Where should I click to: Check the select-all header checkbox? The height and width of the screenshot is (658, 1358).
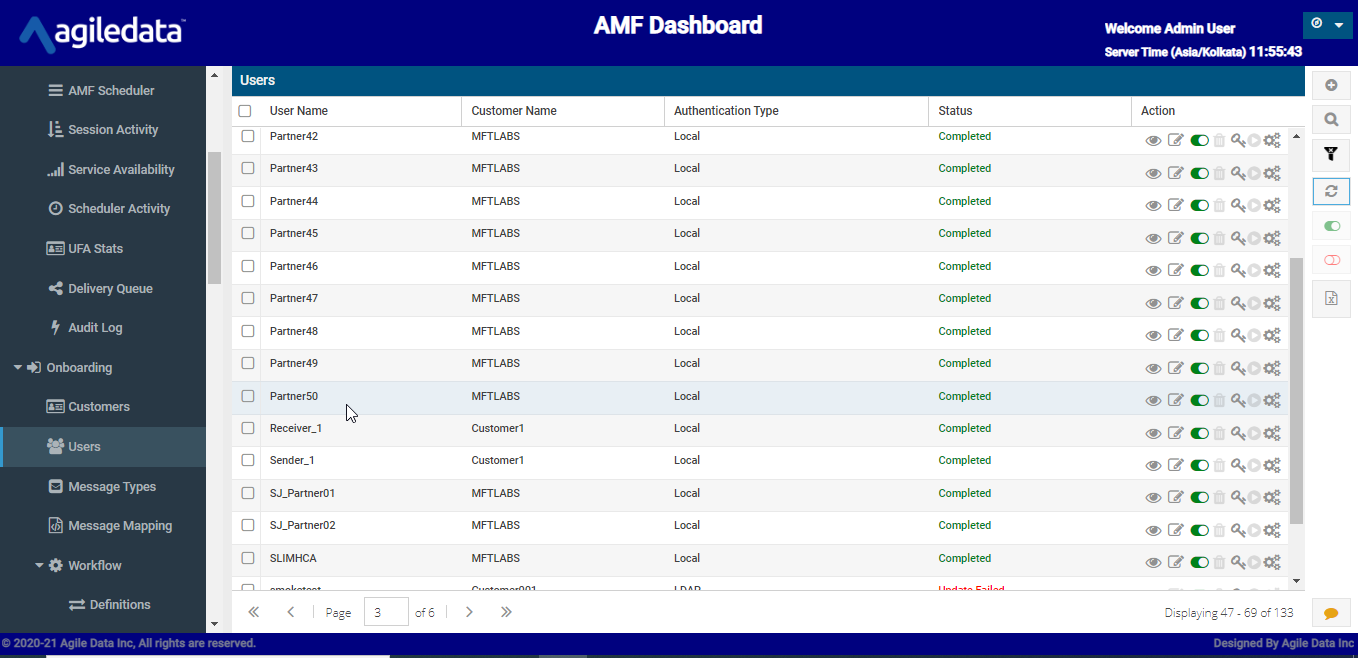[245, 111]
